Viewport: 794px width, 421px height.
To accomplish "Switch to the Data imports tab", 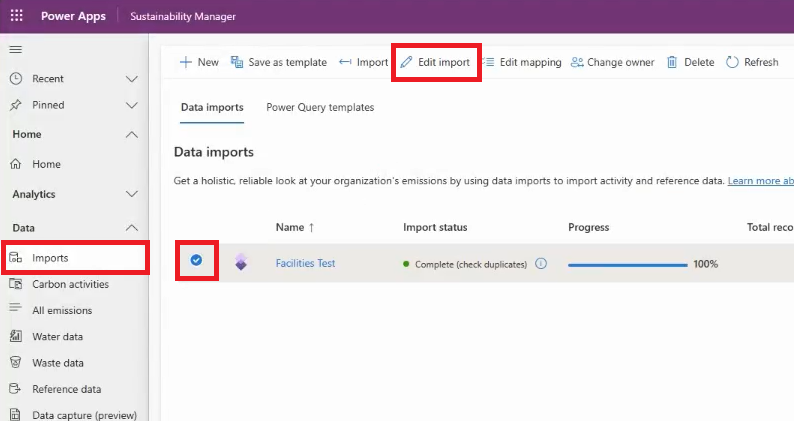I will pos(212,107).
